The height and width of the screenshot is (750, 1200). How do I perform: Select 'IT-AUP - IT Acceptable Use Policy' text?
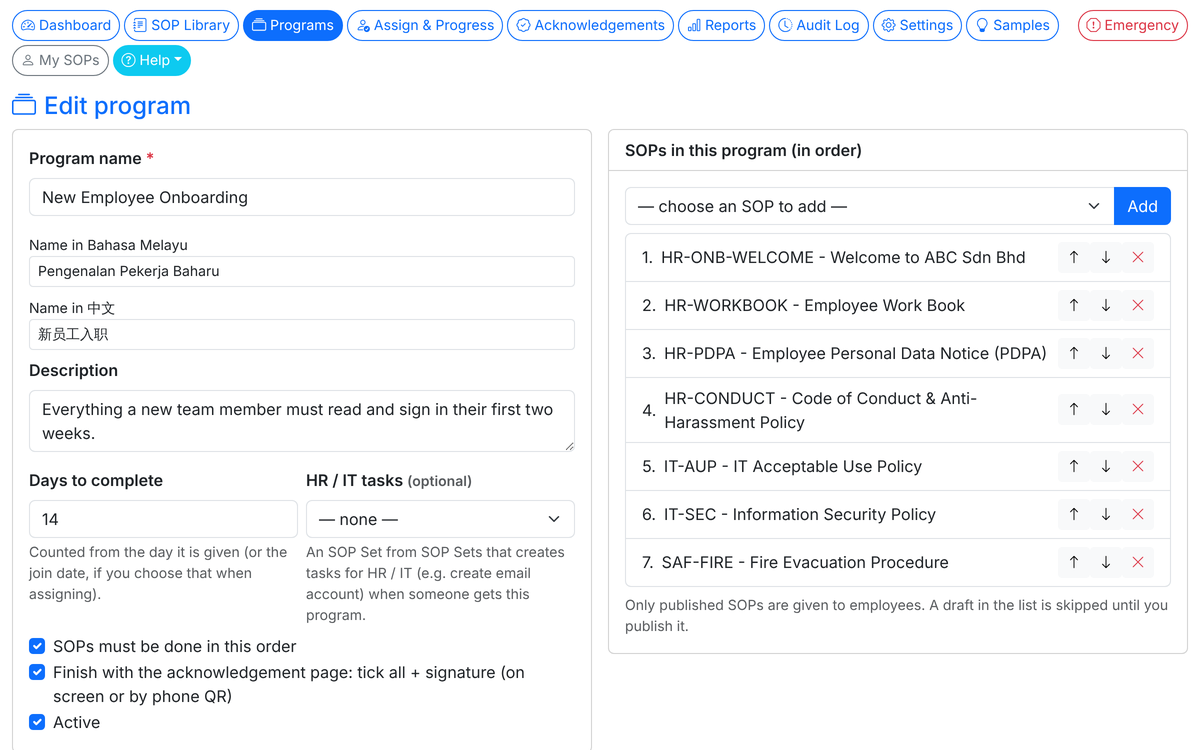click(793, 467)
